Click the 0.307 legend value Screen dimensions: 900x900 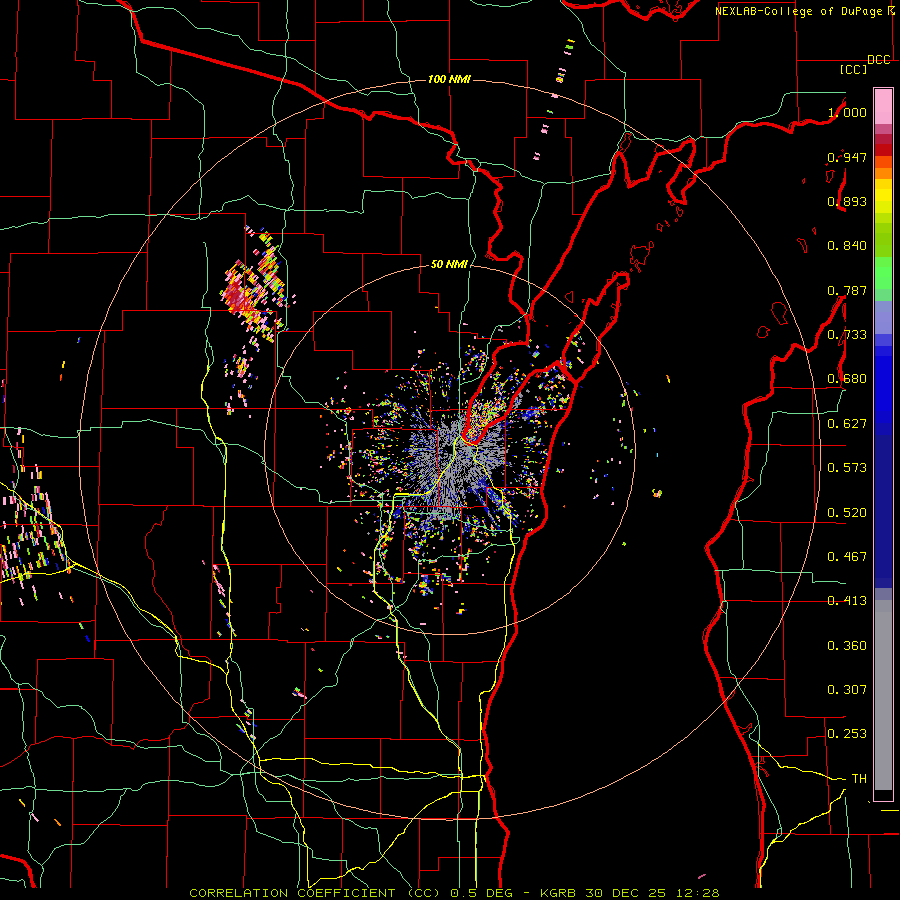click(847, 690)
